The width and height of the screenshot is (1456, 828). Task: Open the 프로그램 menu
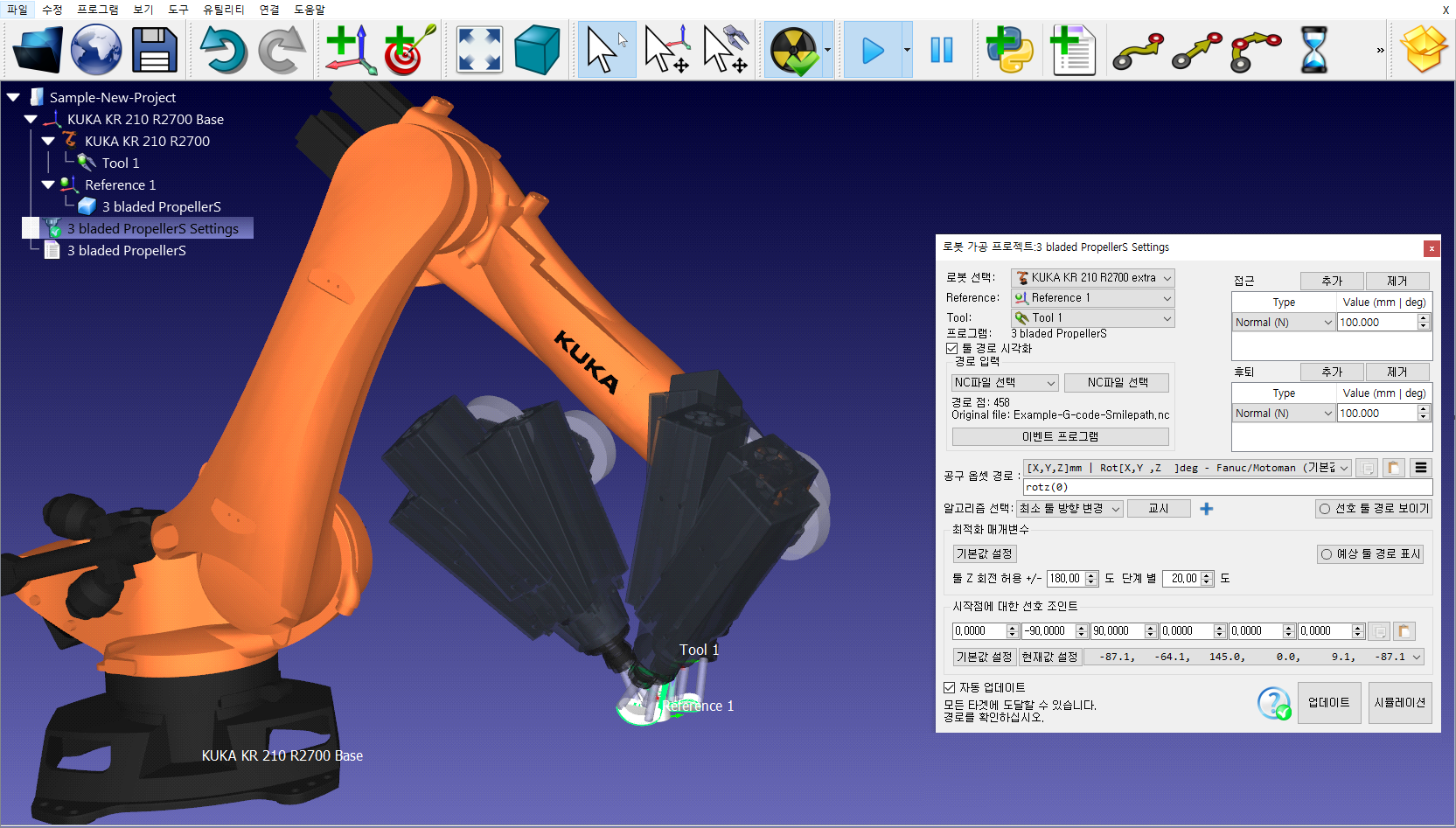tap(98, 10)
